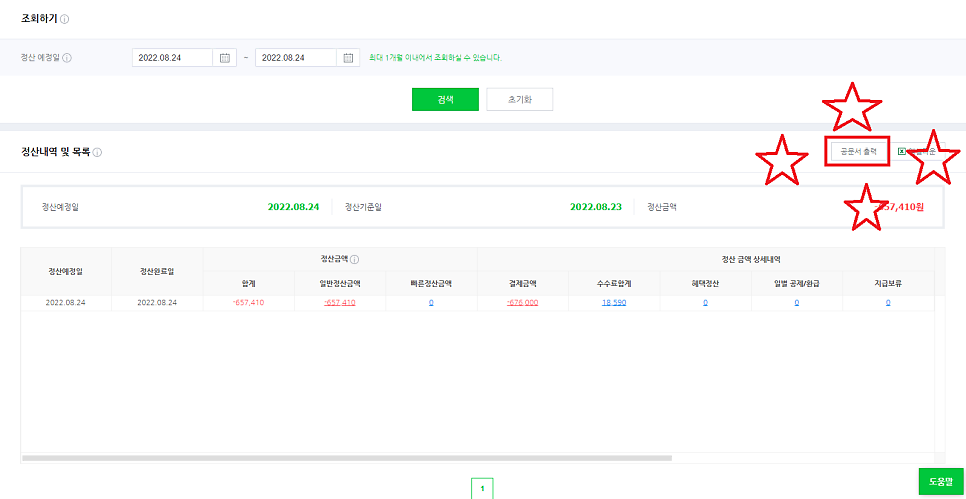The height and width of the screenshot is (499, 966).
Task: Show info tooltip beside 조회하기 heading
Action: pyautogui.click(x=65, y=19)
